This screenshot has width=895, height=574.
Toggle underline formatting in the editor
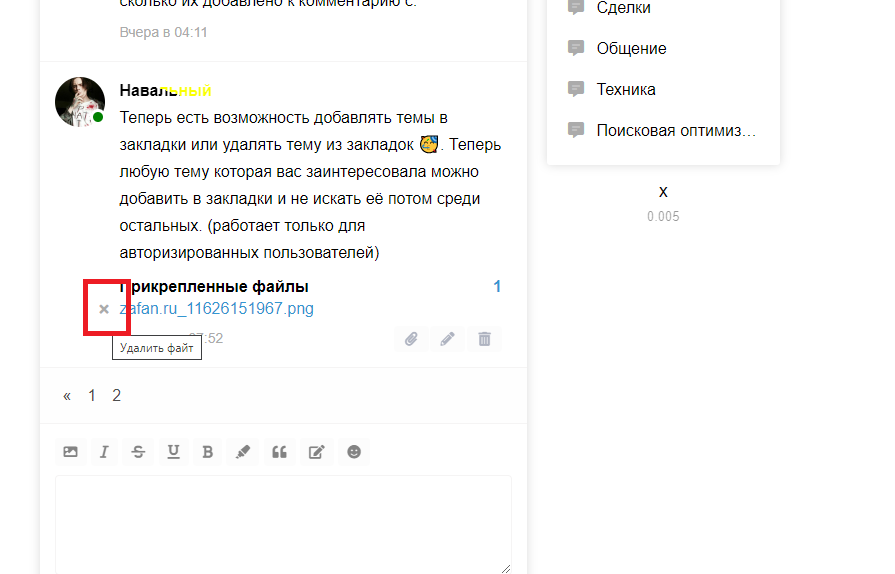coord(173,452)
